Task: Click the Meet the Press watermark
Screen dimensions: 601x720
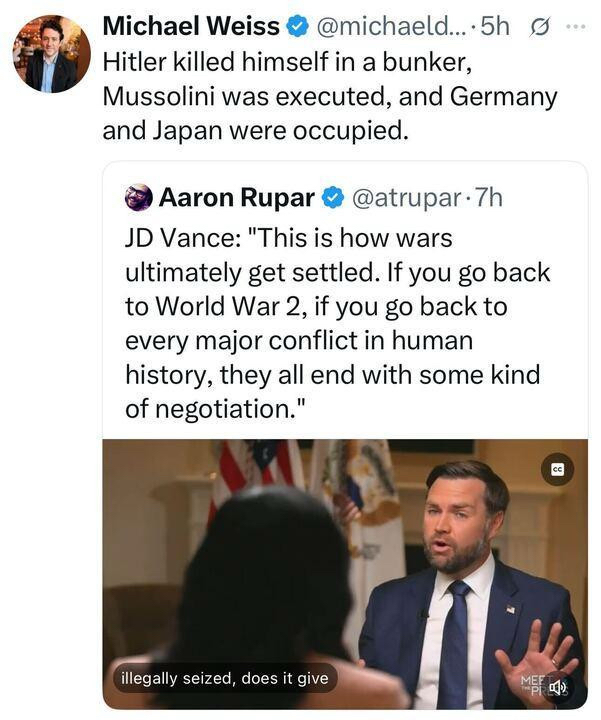Action: [533, 685]
